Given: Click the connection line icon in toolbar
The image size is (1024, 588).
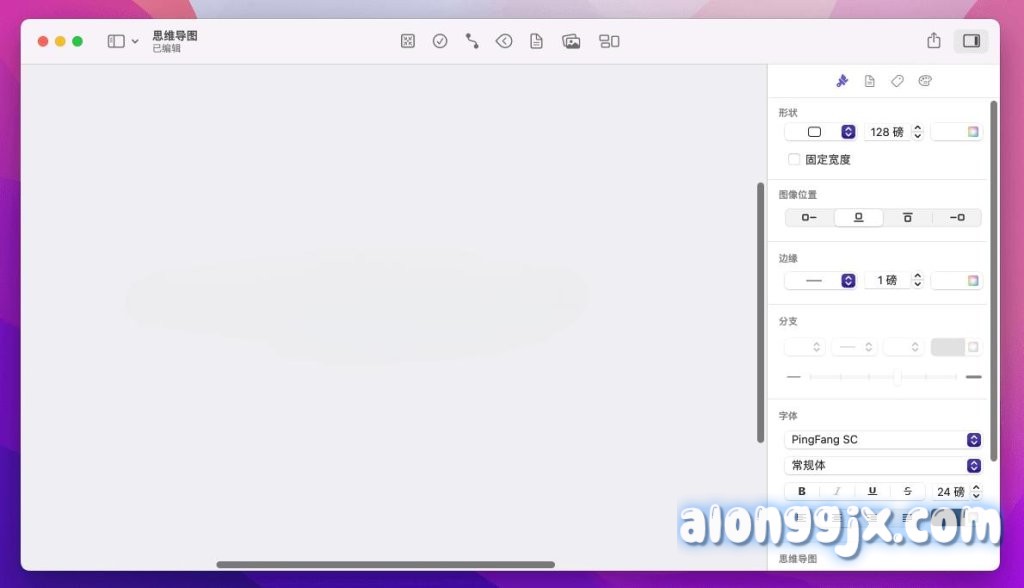Looking at the screenshot, I should click(x=472, y=41).
